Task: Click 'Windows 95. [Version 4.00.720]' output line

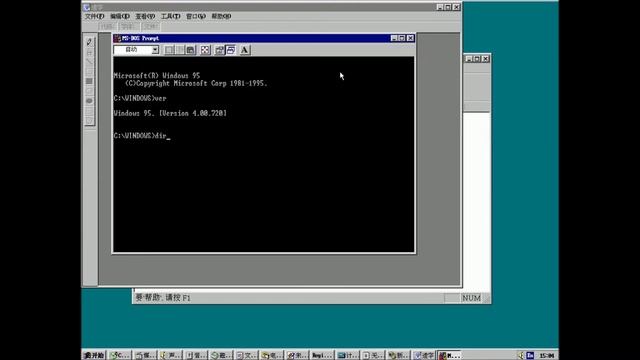Action: pyautogui.click(x=170, y=113)
